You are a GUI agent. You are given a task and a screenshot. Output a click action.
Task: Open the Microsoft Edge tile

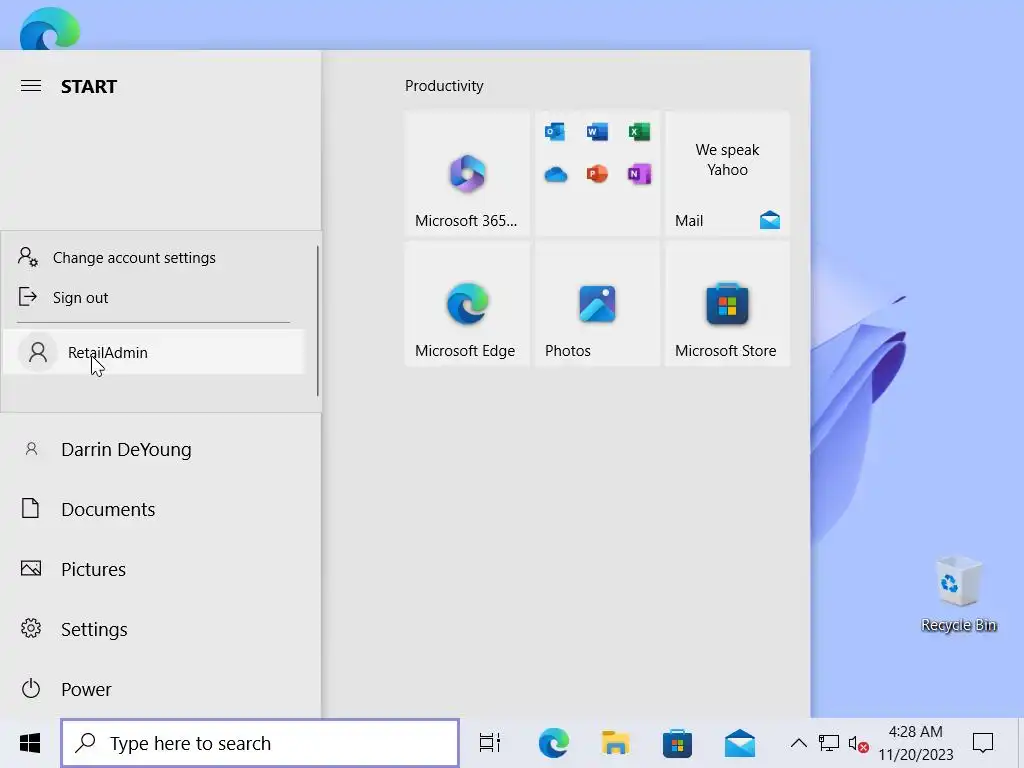[467, 304]
